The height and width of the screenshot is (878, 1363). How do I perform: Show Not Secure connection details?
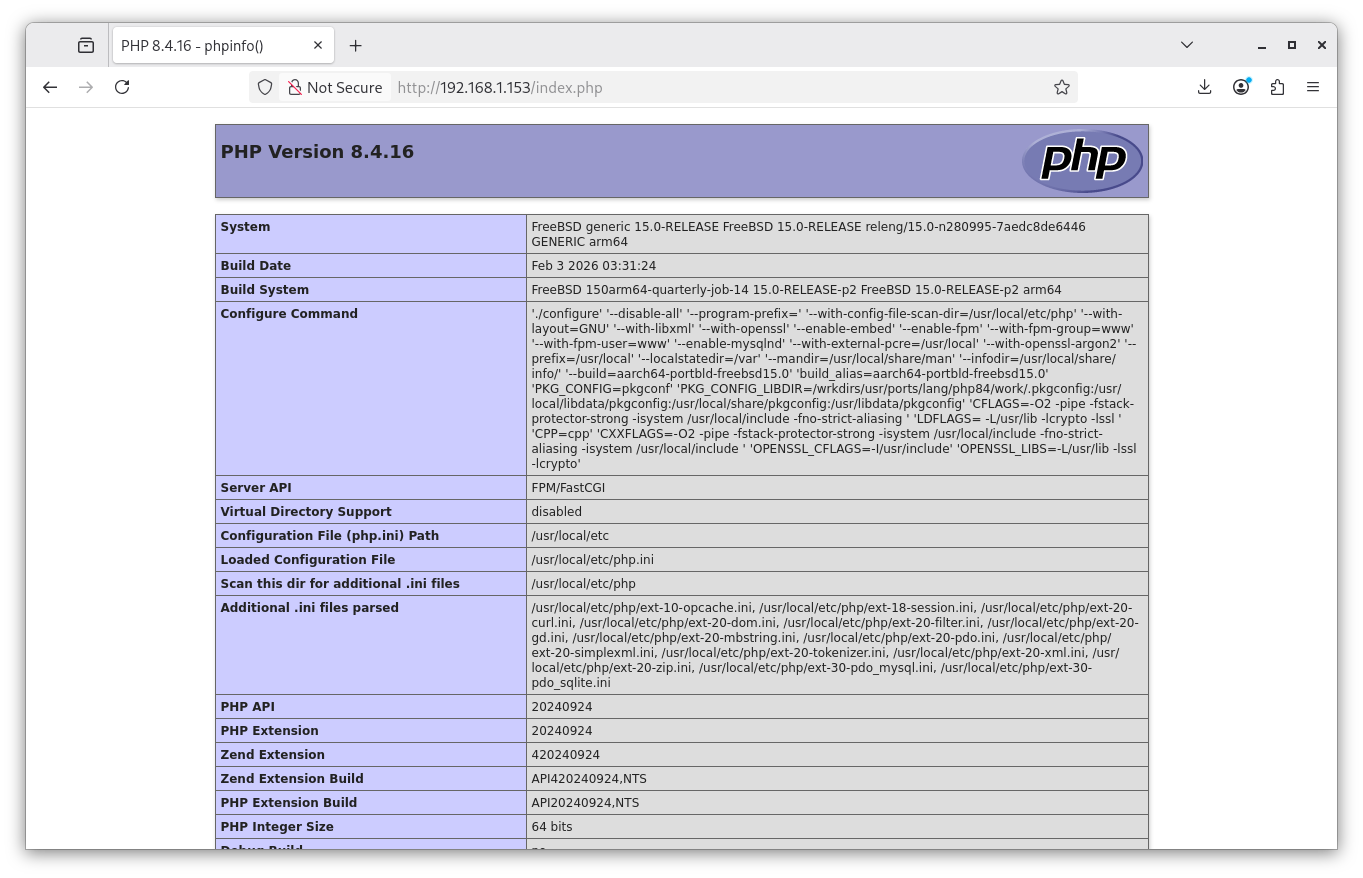click(x=335, y=87)
